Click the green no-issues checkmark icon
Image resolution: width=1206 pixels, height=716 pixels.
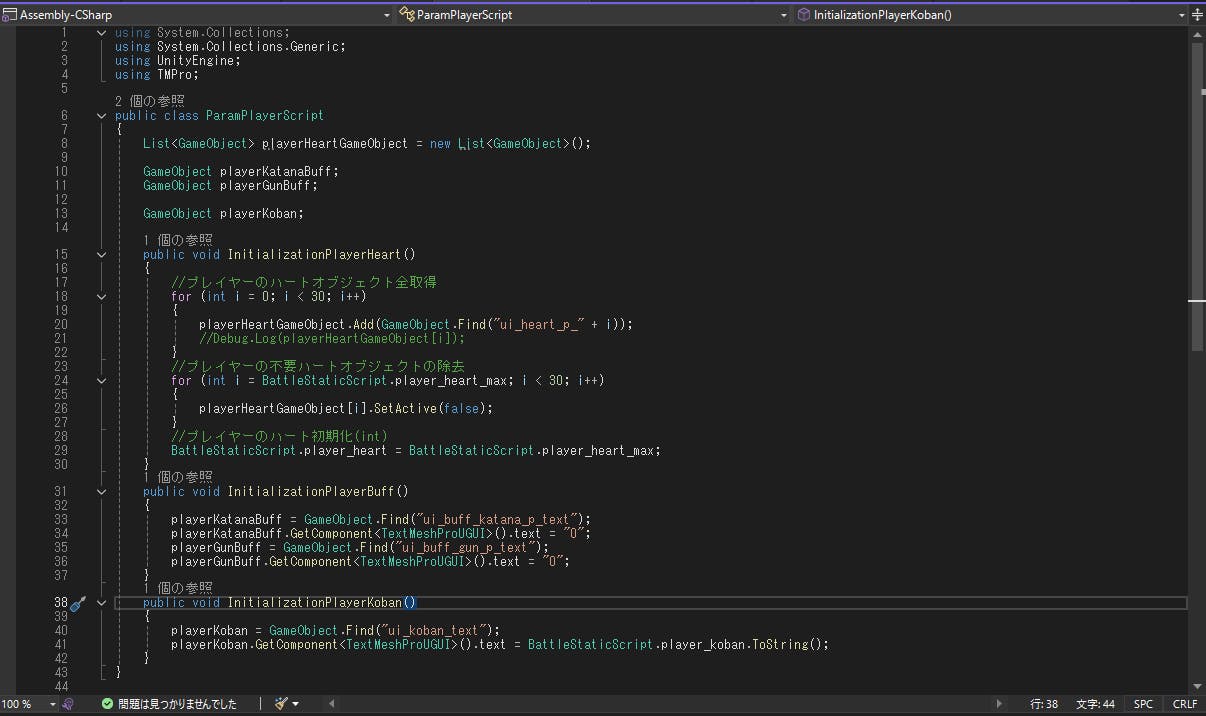click(107, 704)
